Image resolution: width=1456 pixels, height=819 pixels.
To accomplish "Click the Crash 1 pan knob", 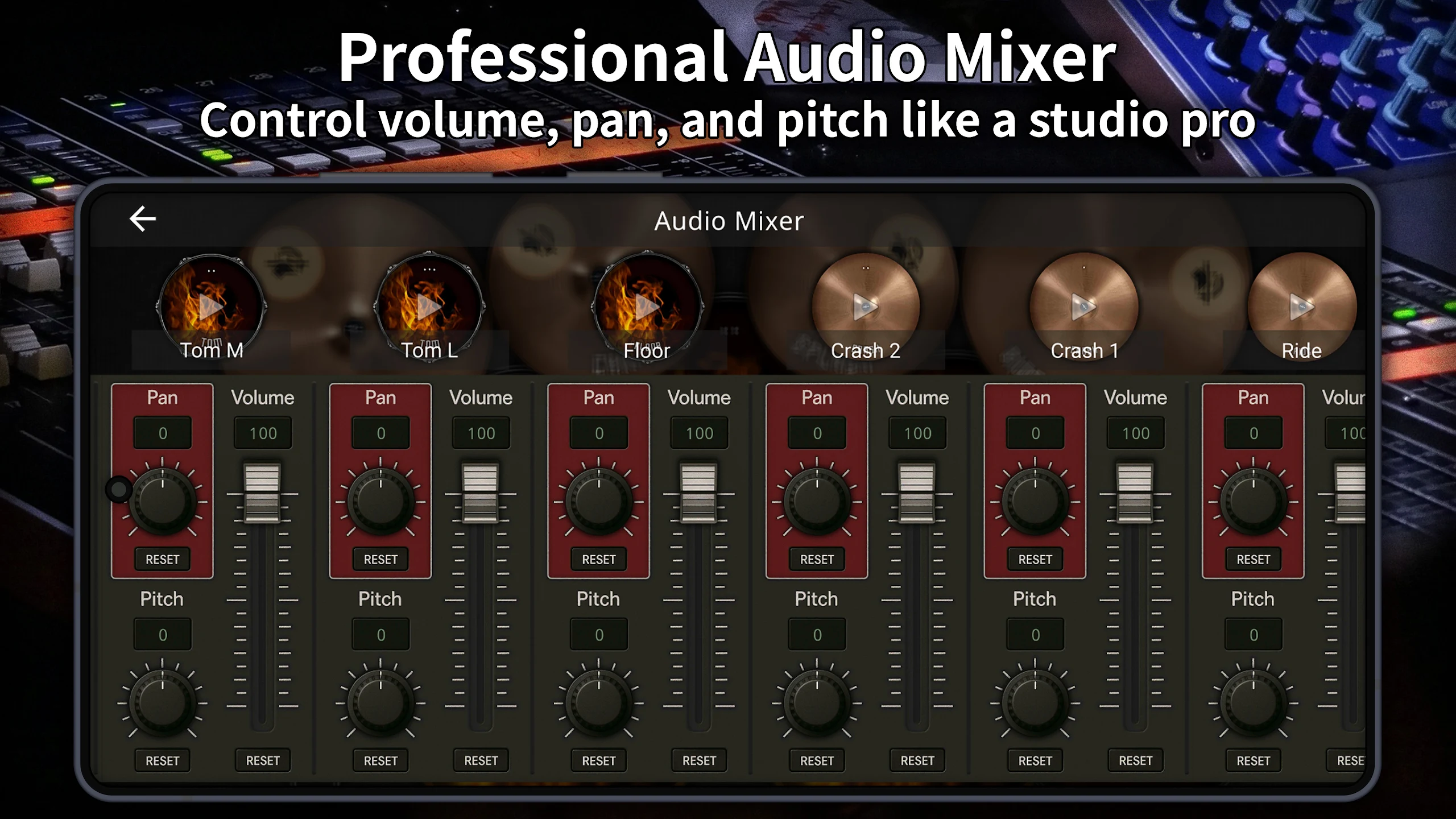I will [x=1035, y=502].
